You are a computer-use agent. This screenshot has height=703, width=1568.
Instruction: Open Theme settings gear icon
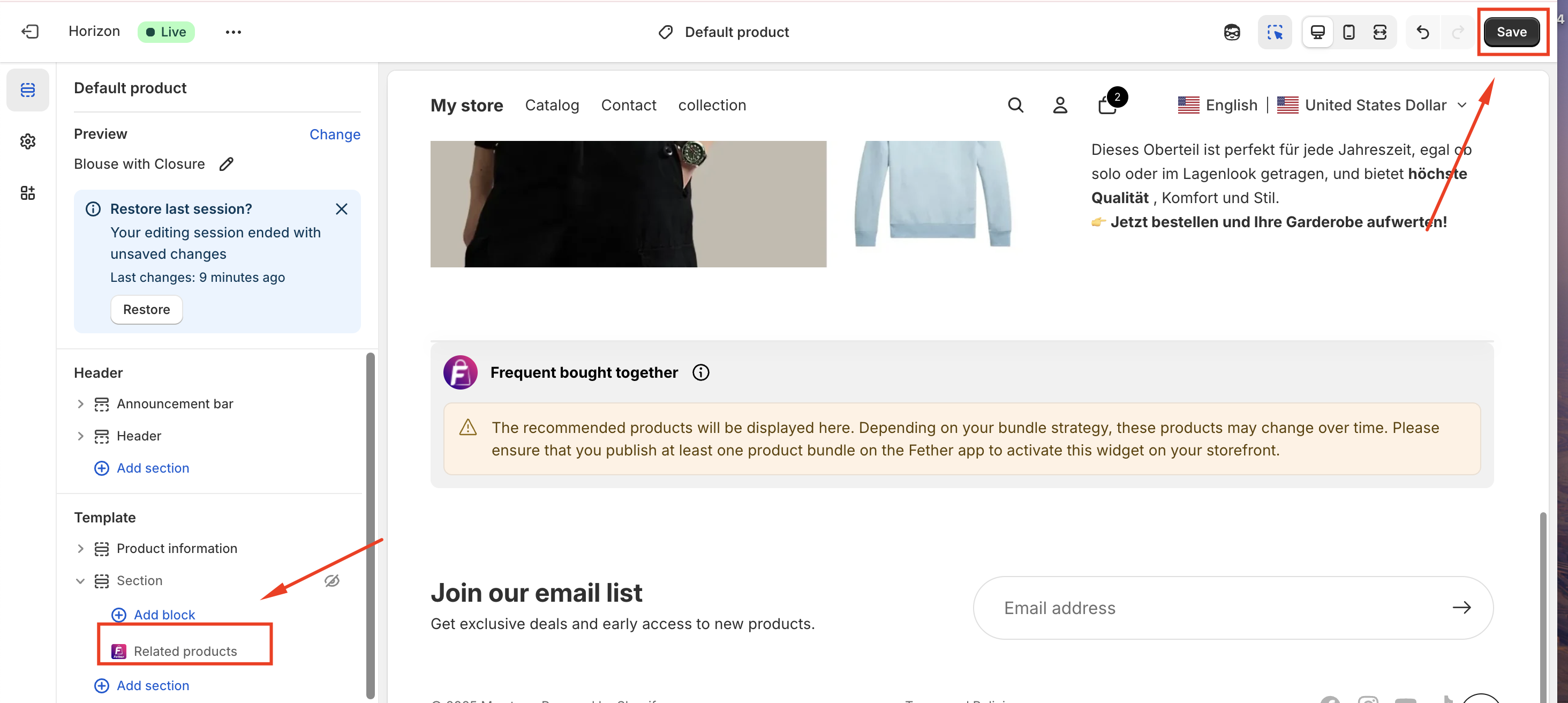tap(28, 141)
